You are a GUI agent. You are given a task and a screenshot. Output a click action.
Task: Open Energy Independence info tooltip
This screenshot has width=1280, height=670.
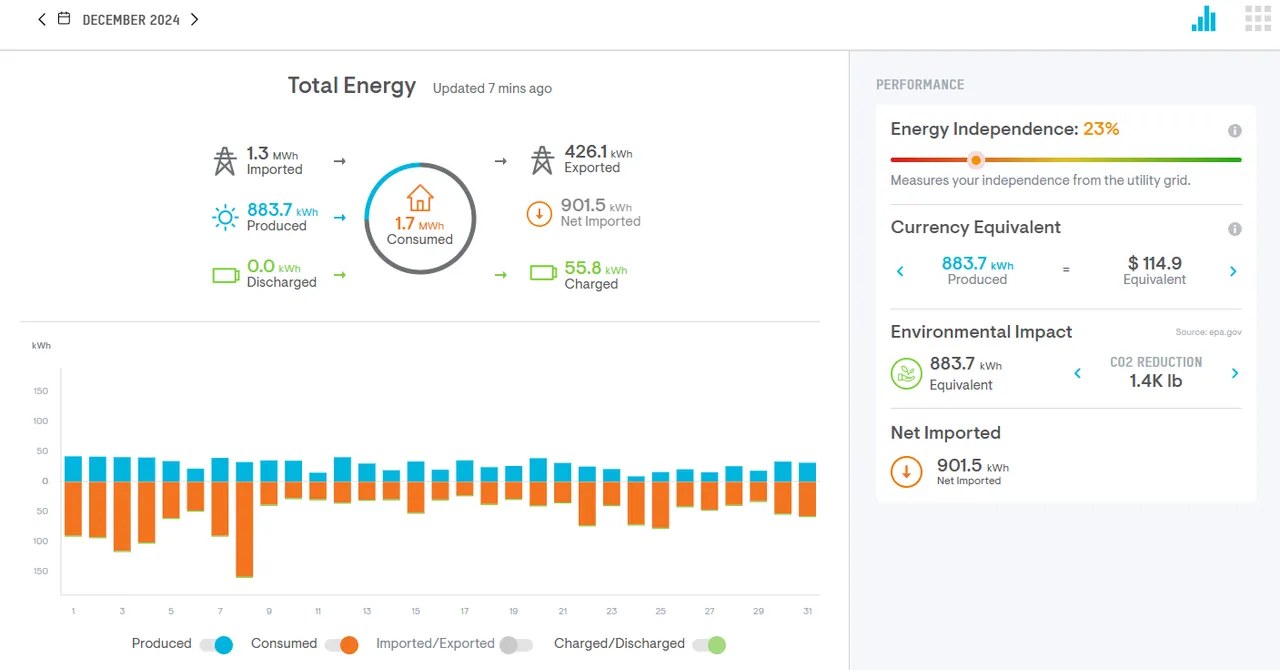pyautogui.click(x=1235, y=131)
